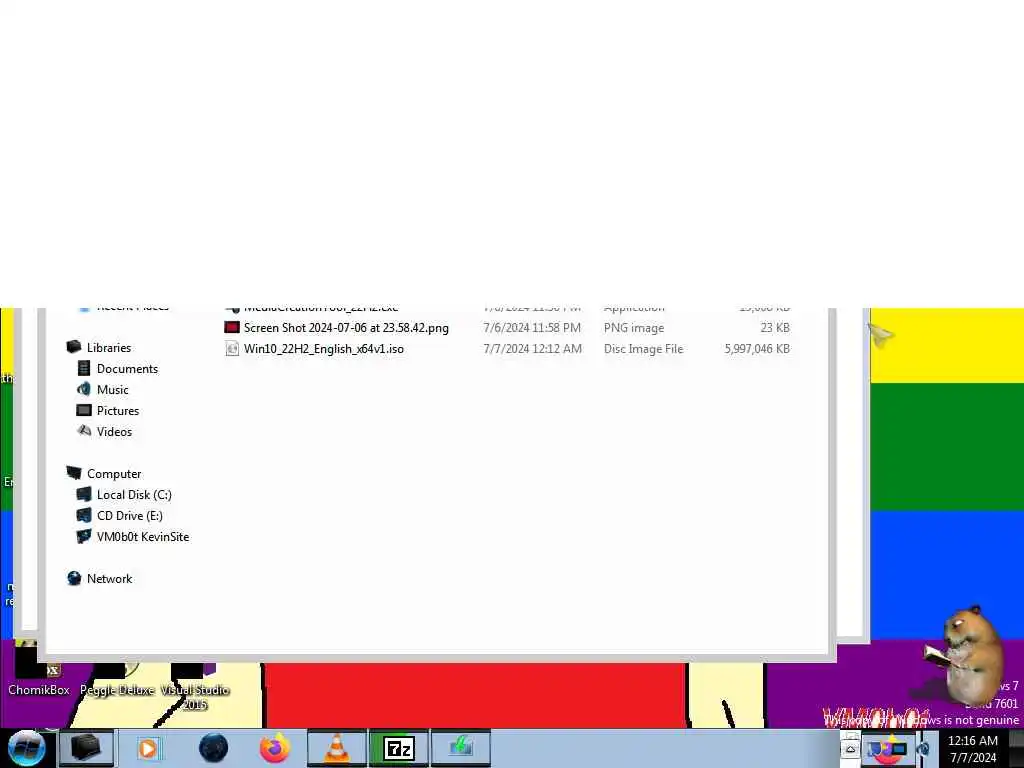Viewport: 1024px width, 768px height.
Task: Open Local Disk (C:)
Action: [134, 494]
